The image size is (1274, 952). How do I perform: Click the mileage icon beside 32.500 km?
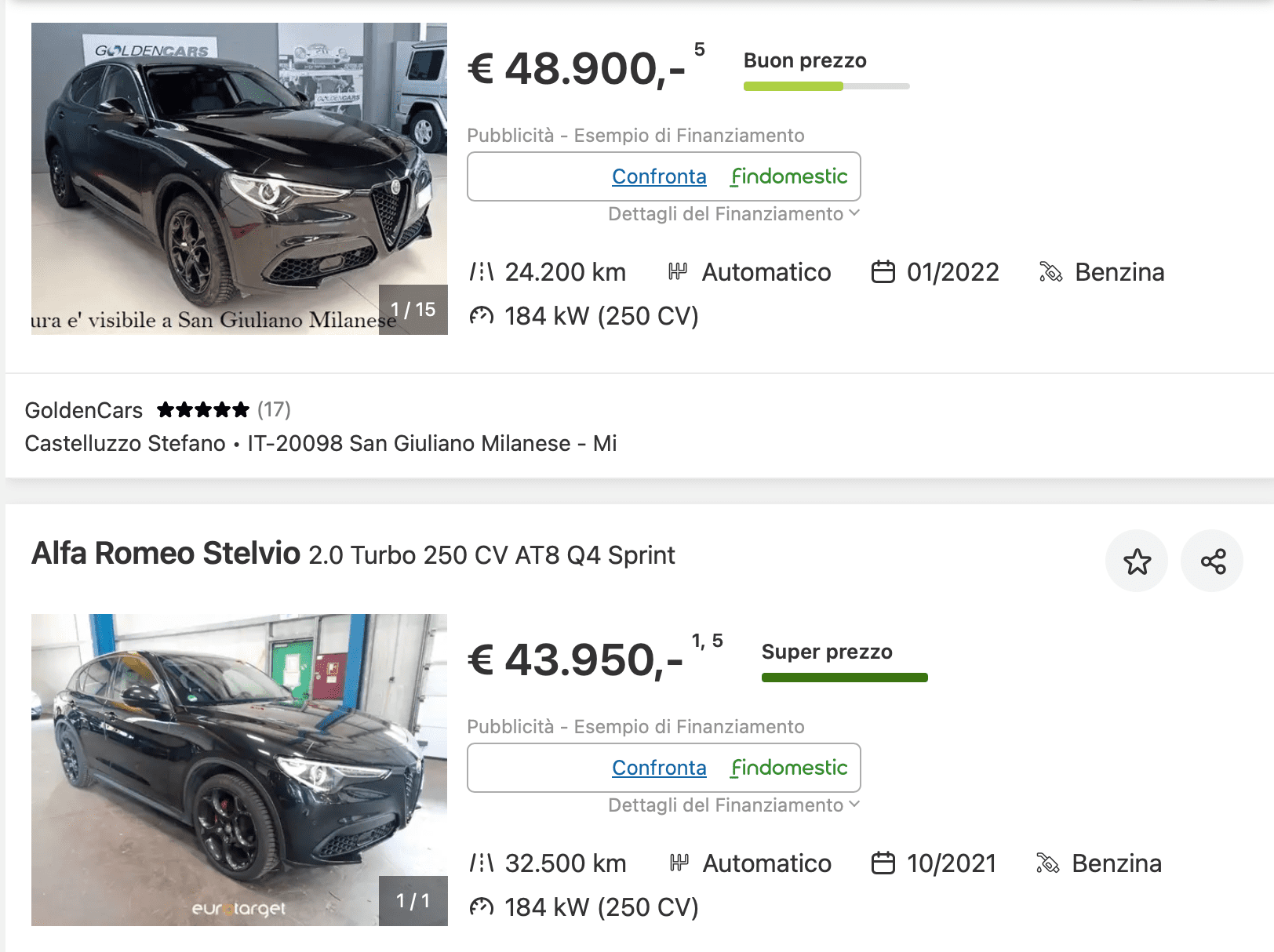(x=481, y=863)
